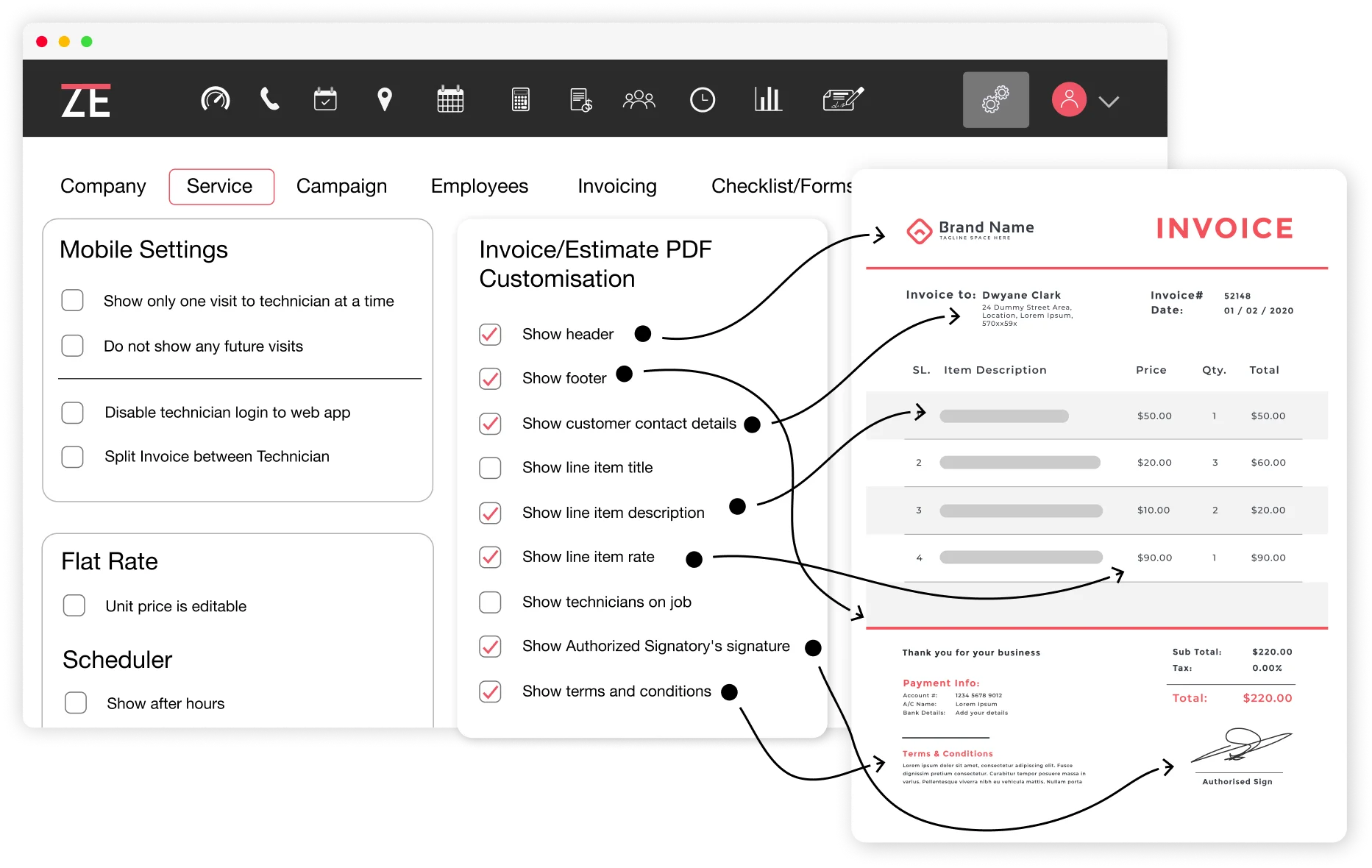Enable Show after hours checkbox
Image resolution: width=1372 pixels, height=868 pixels.
pyautogui.click(x=76, y=702)
